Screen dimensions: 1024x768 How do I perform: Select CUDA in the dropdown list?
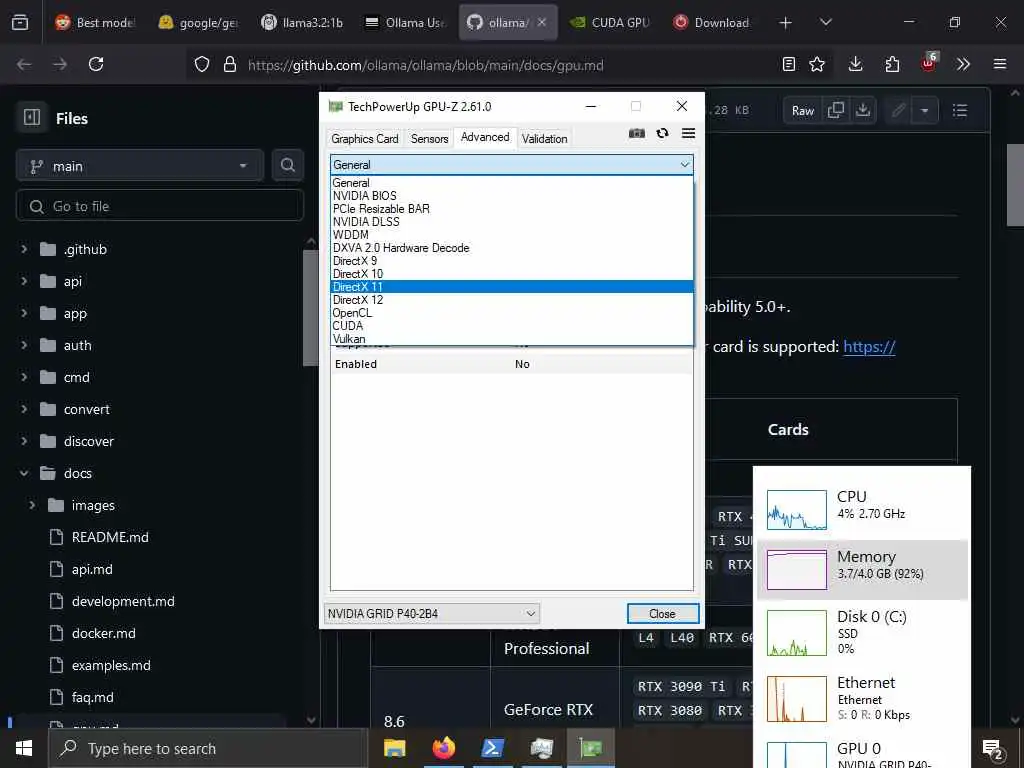(x=511, y=325)
